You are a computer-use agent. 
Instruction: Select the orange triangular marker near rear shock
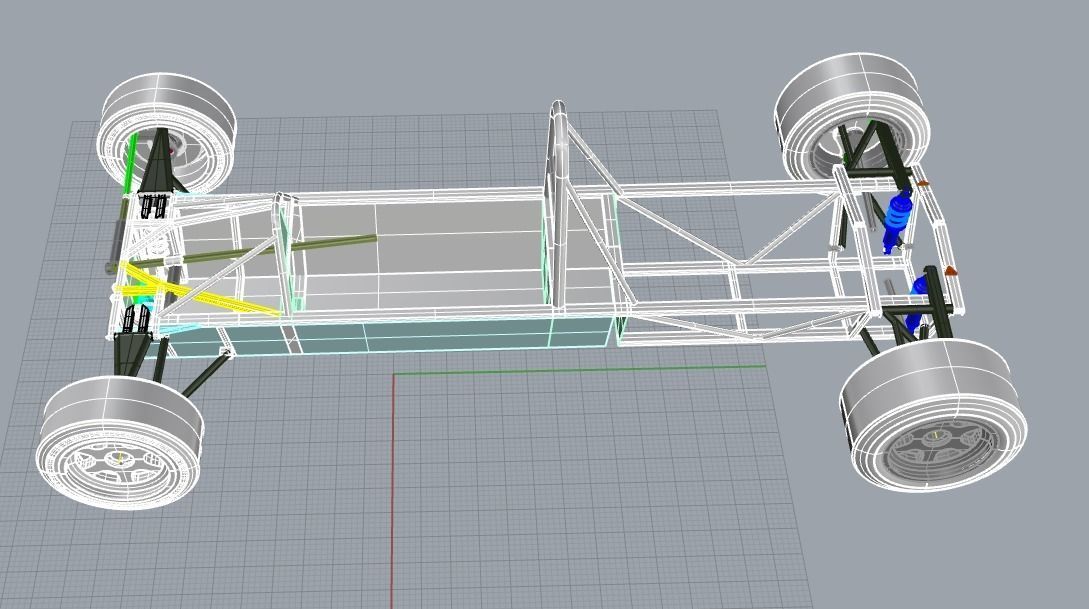(949, 270)
